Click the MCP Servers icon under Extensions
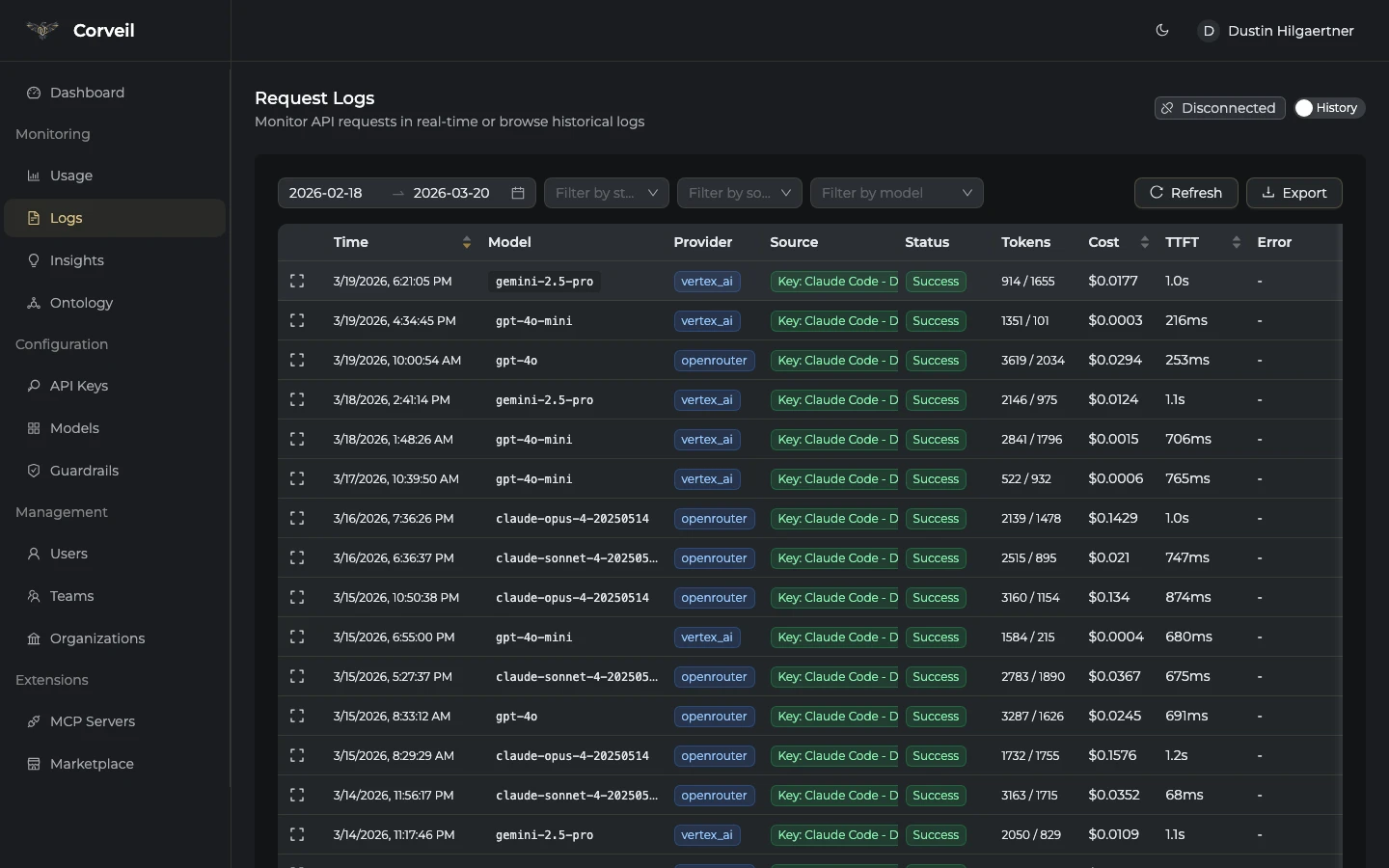 [32, 721]
